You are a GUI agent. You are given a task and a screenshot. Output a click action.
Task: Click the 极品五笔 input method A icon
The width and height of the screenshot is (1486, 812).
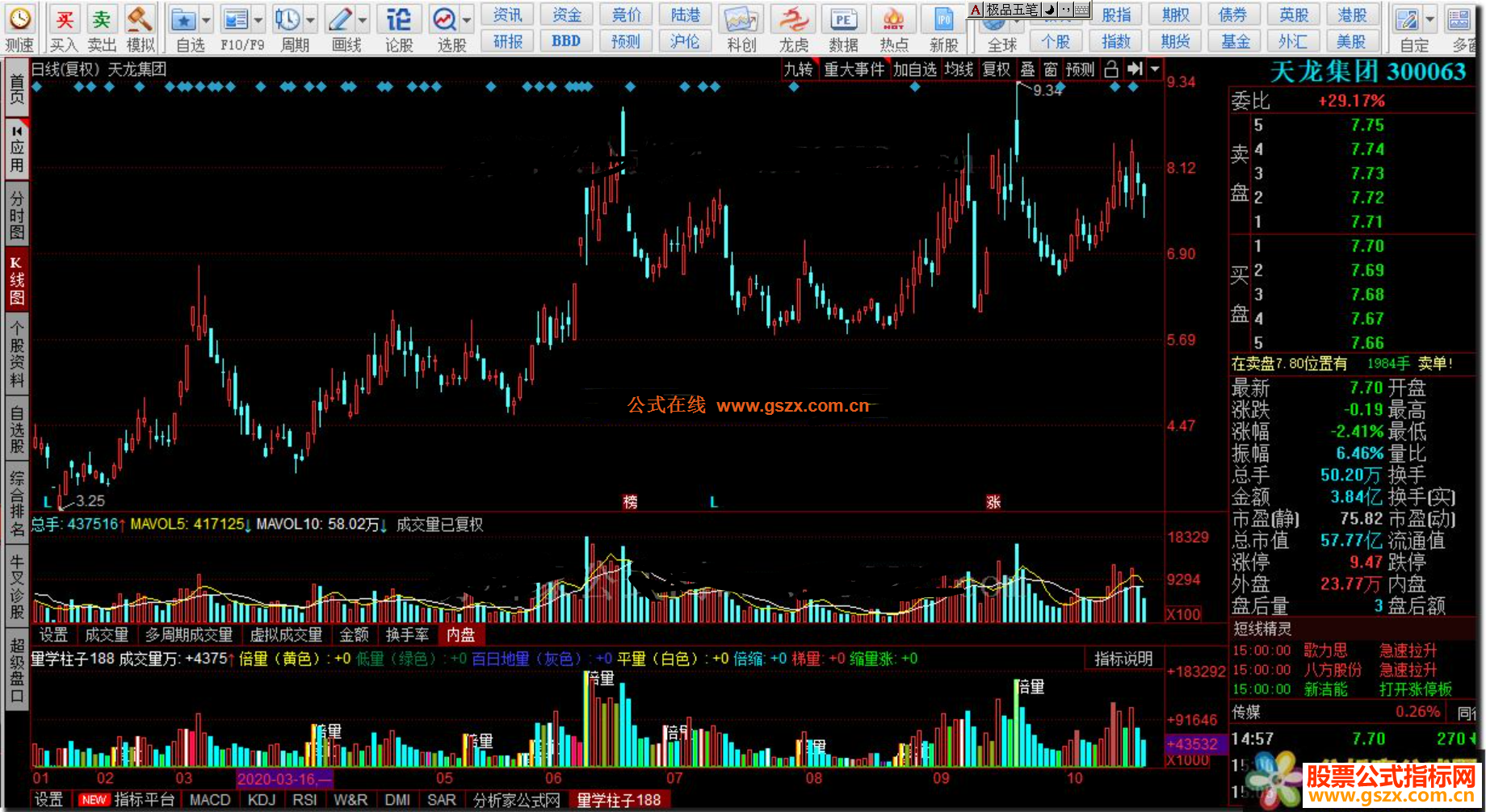coord(976,10)
